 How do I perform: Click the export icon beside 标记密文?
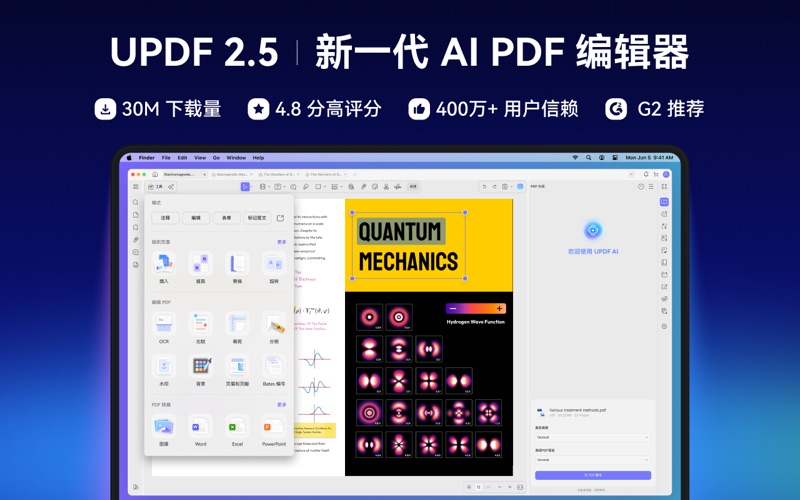click(x=280, y=218)
